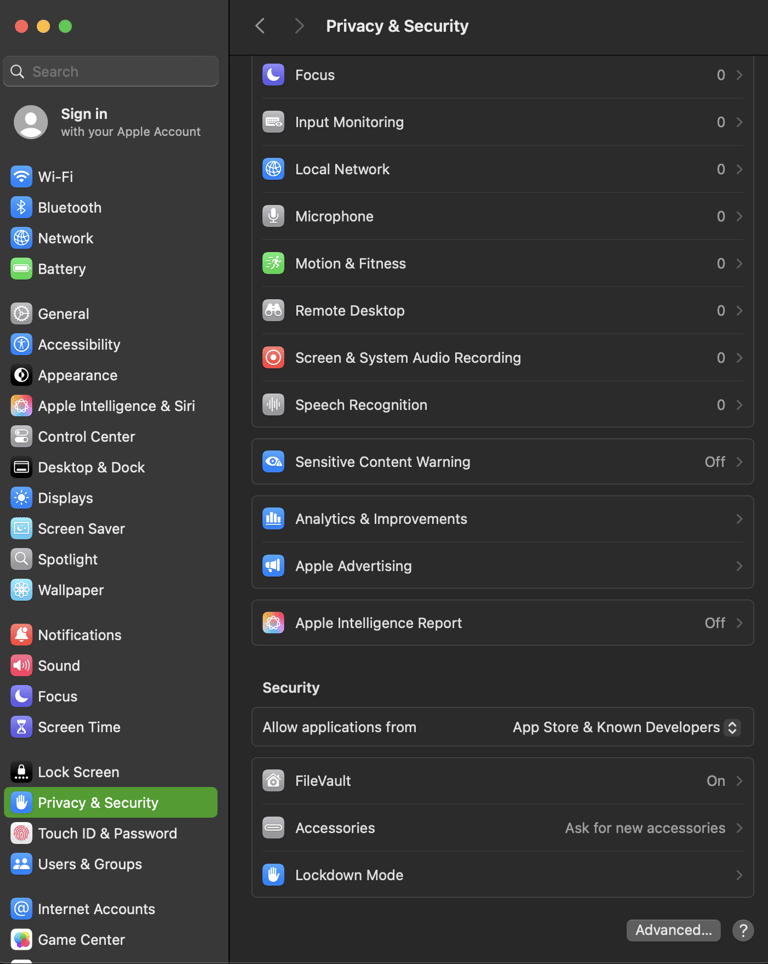Image resolution: width=768 pixels, height=964 pixels.
Task: Click the Bluetooth icon in the sidebar
Action: 22,207
